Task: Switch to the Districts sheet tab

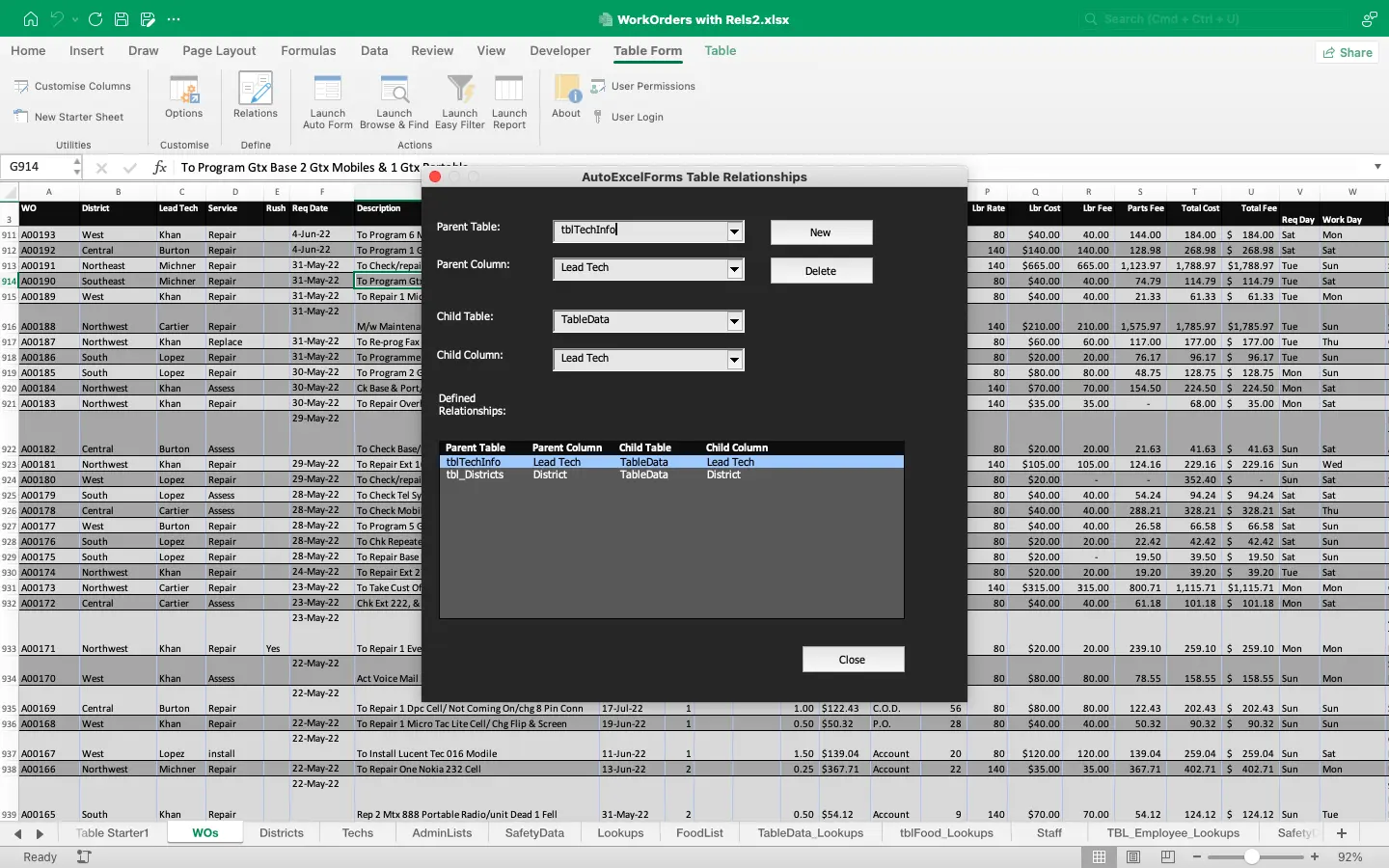Action: pyautogui.click(x=282, y=833)
